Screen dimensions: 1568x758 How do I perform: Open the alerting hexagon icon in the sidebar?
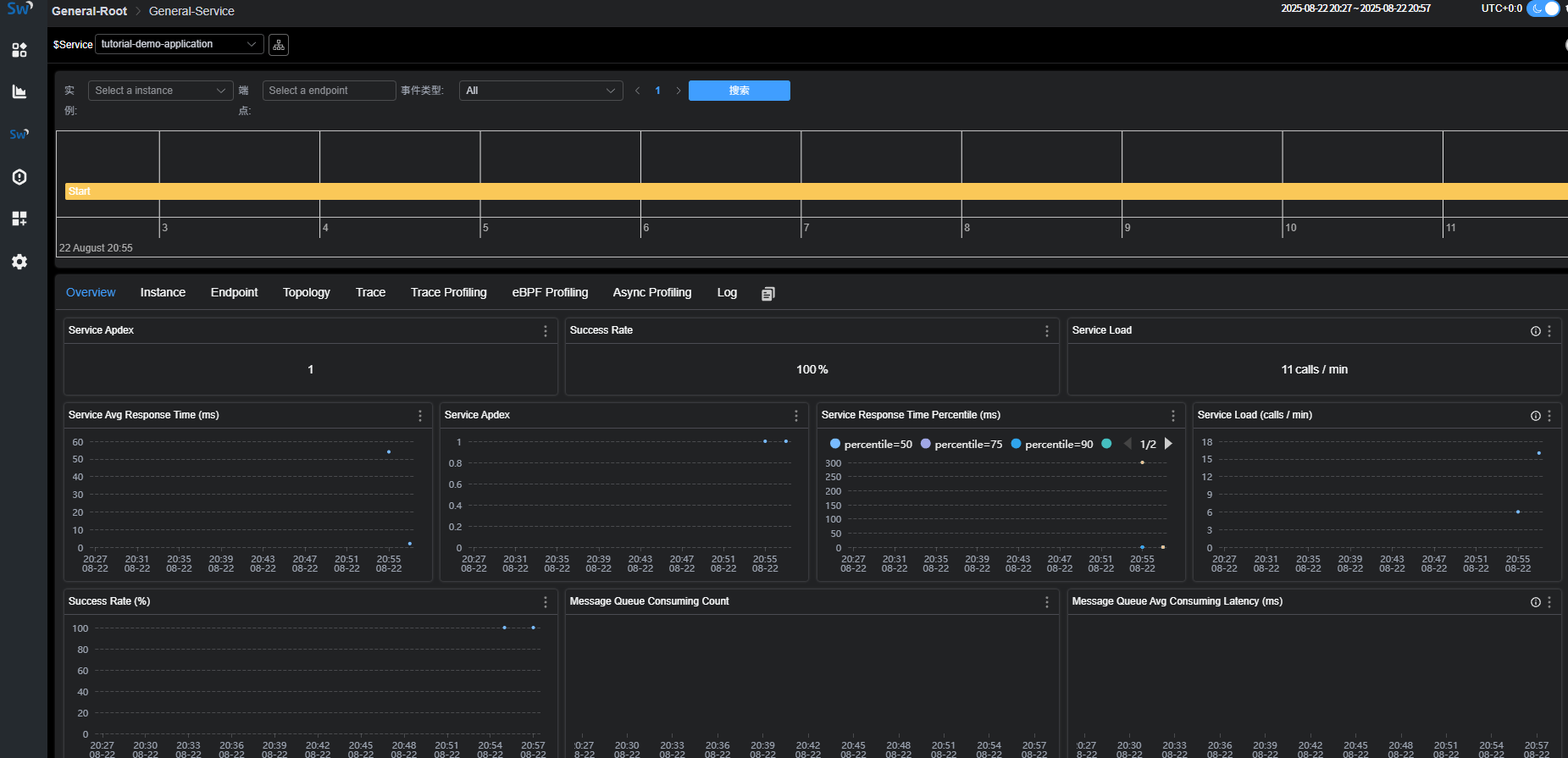[x=19, y=177]
